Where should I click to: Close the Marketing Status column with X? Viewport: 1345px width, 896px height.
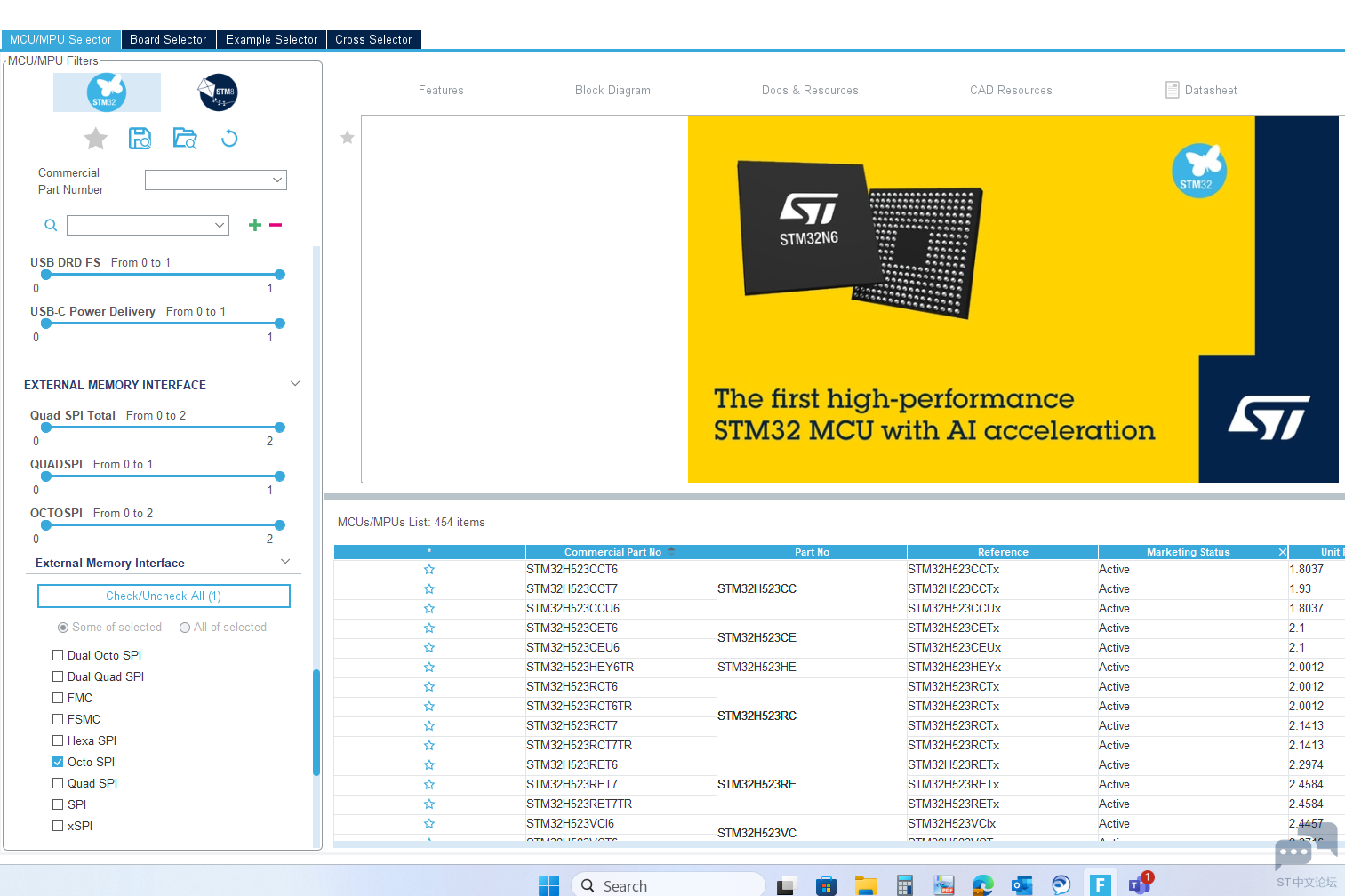point(1282,552)
